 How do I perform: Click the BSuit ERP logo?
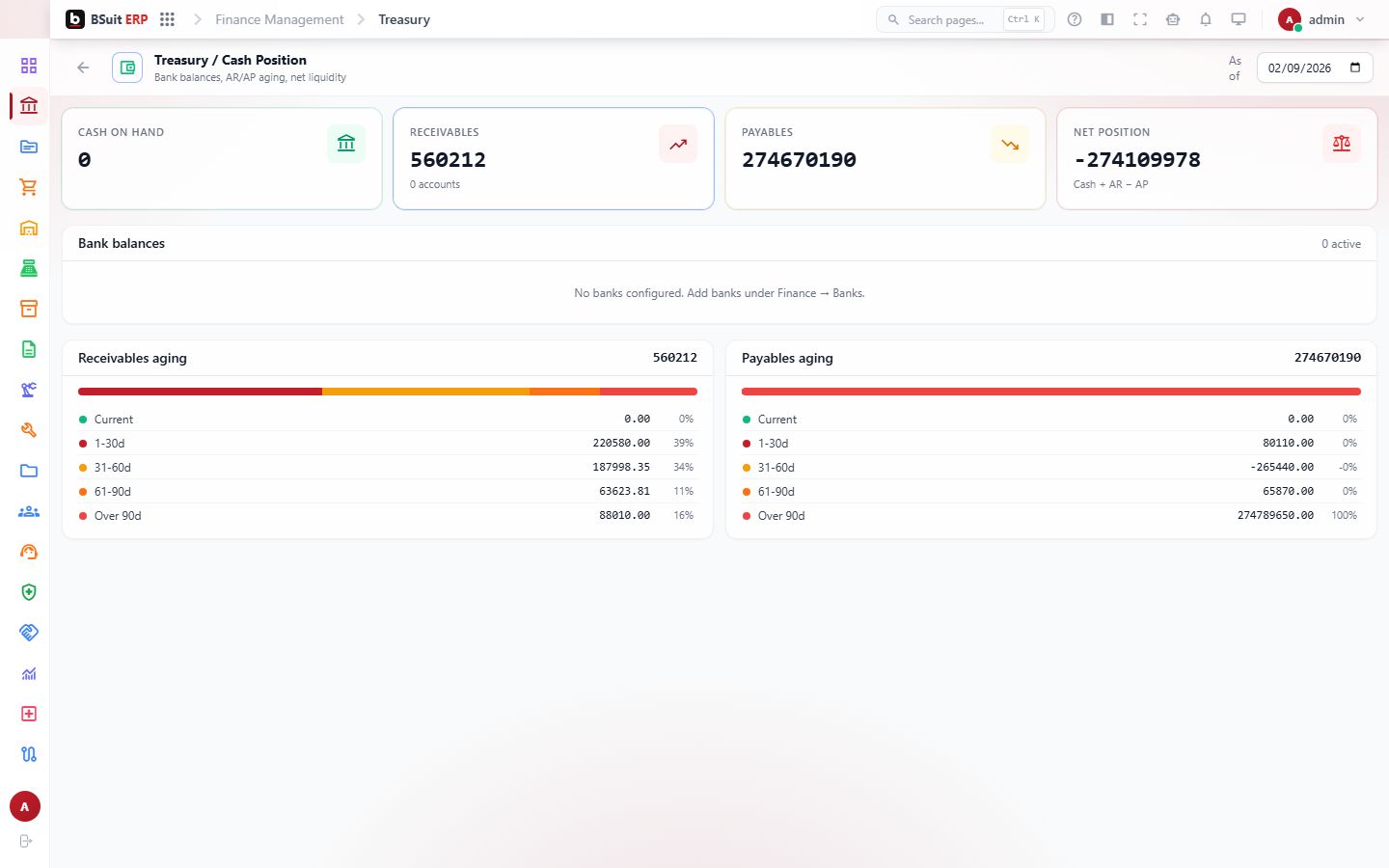click(x=107, y=19)
